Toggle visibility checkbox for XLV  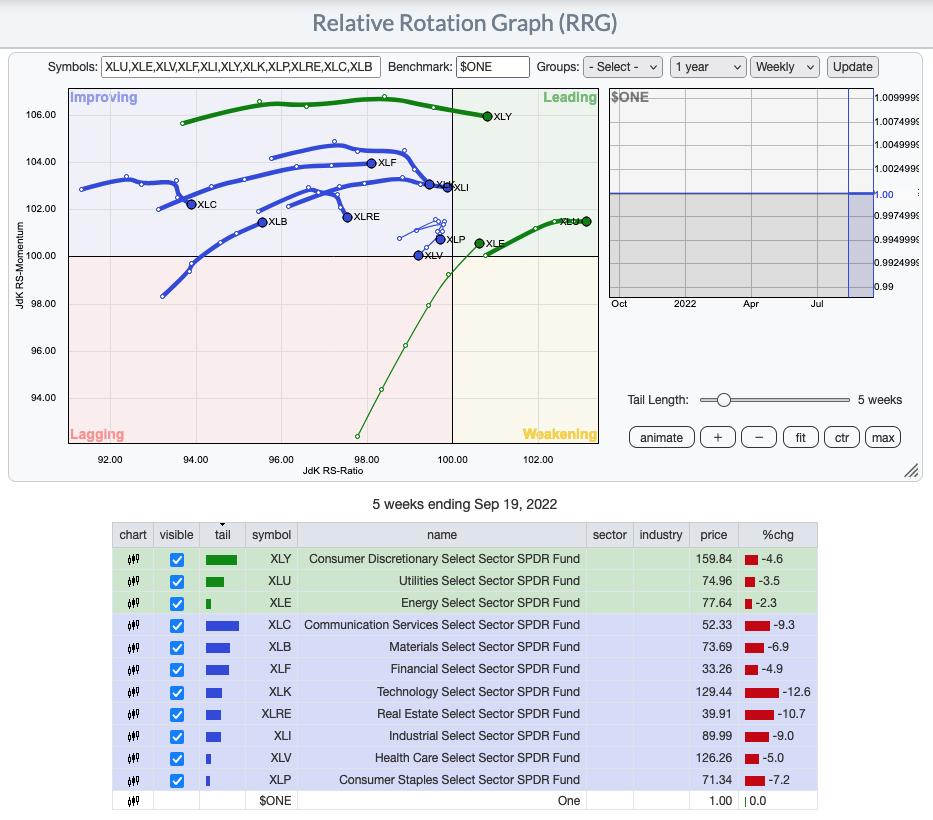[x=177, y=758]
